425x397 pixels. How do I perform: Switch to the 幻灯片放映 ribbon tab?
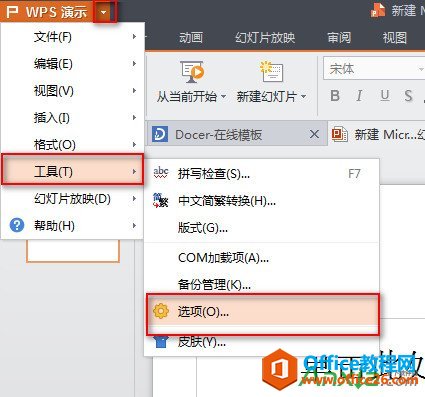pyautogui.click(x=265, y=38)
